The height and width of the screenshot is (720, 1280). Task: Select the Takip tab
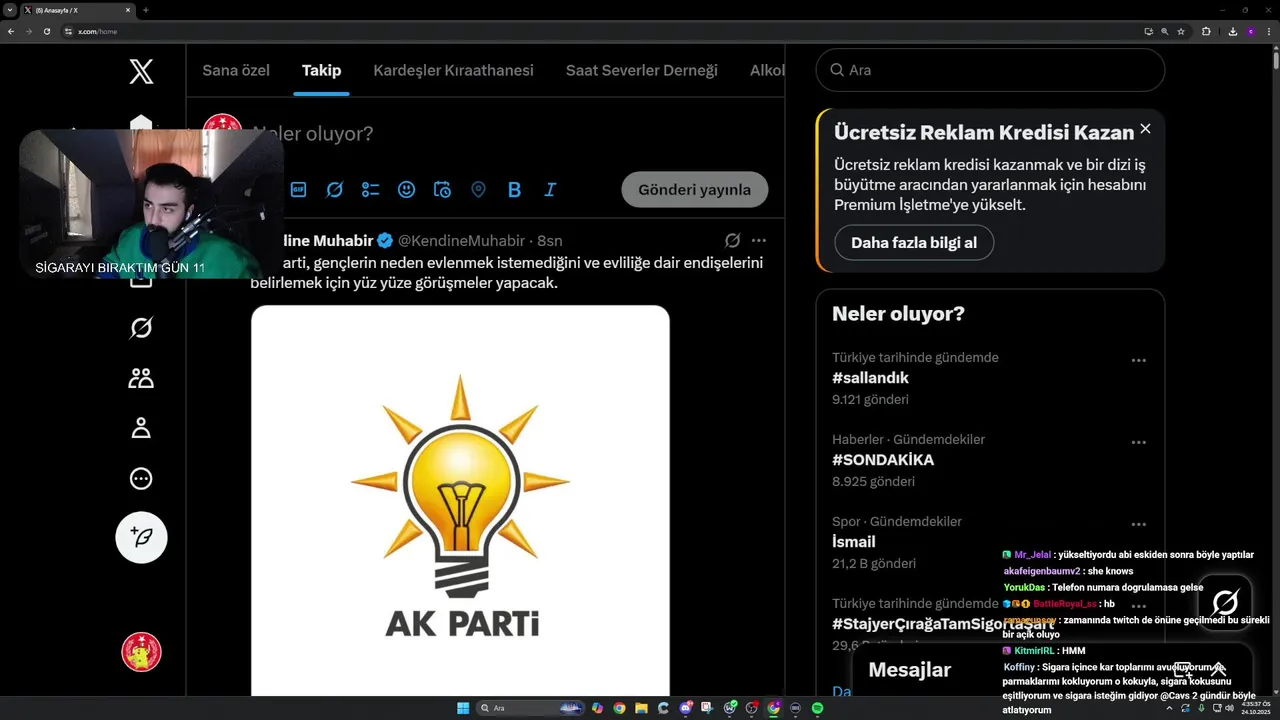coord(322,70)
